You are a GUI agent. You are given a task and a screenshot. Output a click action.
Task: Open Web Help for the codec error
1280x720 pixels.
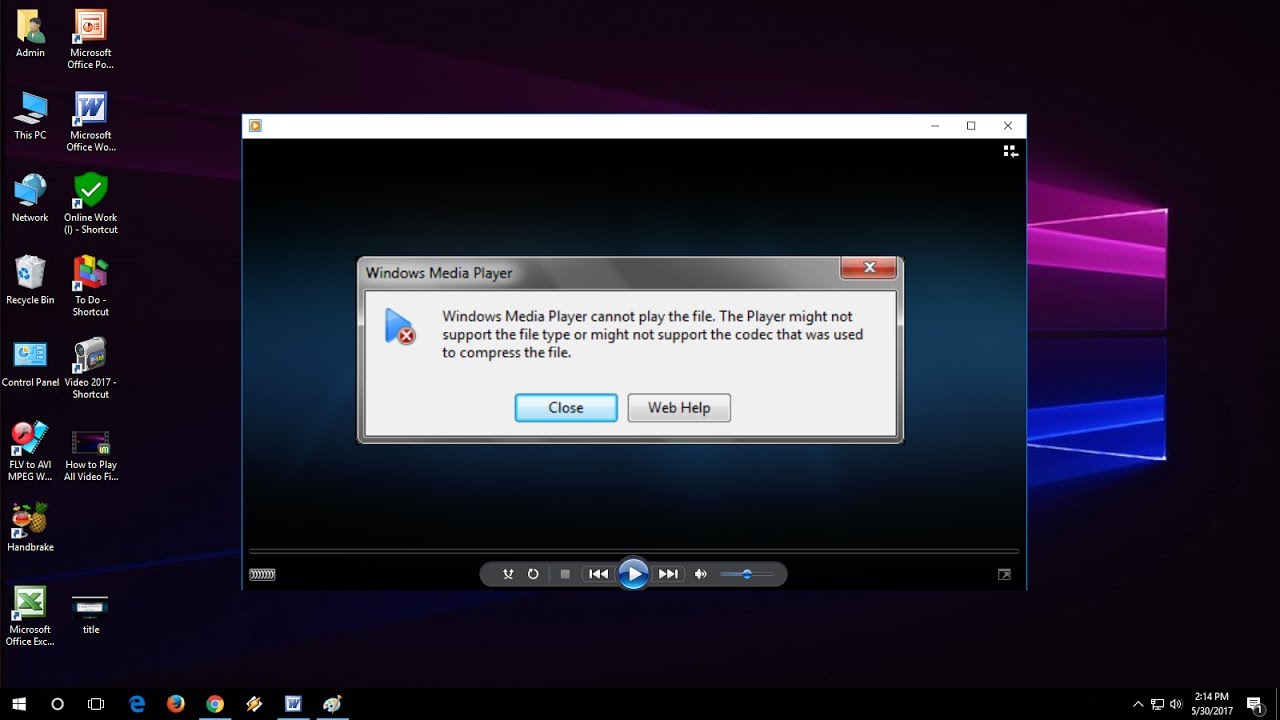click(679, 408)
